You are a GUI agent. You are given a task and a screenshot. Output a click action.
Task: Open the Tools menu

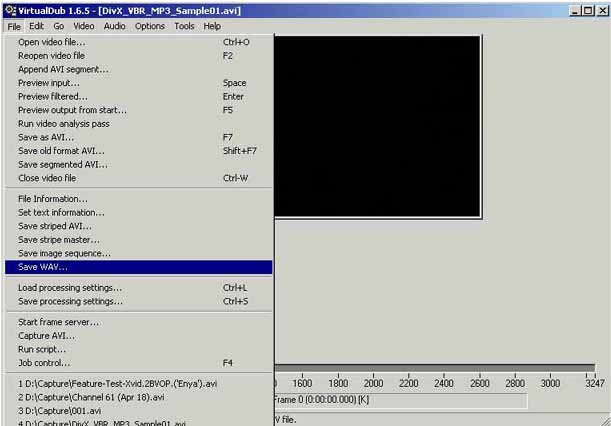click(184, 26)
